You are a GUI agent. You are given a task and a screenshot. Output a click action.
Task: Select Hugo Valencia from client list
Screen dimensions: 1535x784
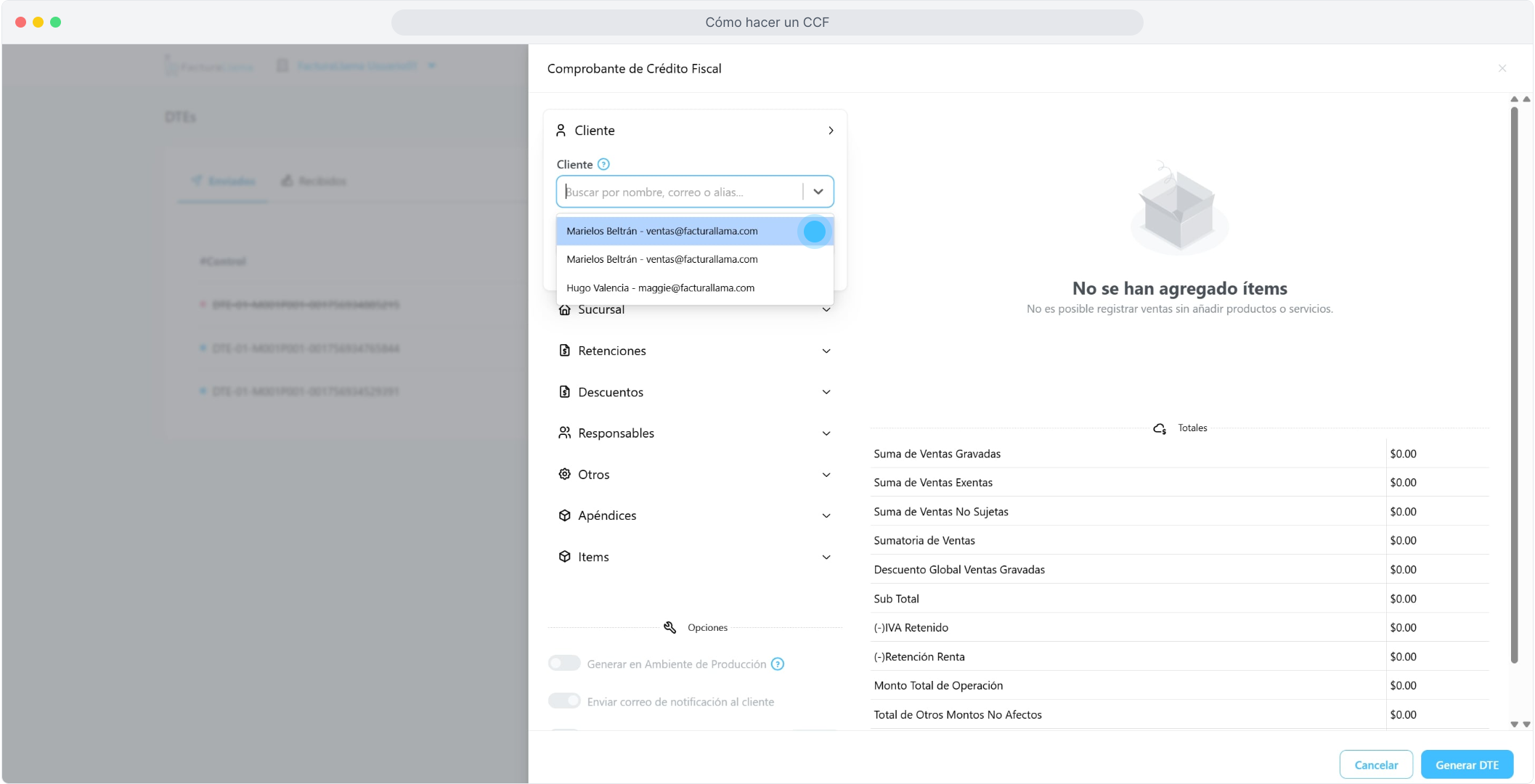coord(660,288)
